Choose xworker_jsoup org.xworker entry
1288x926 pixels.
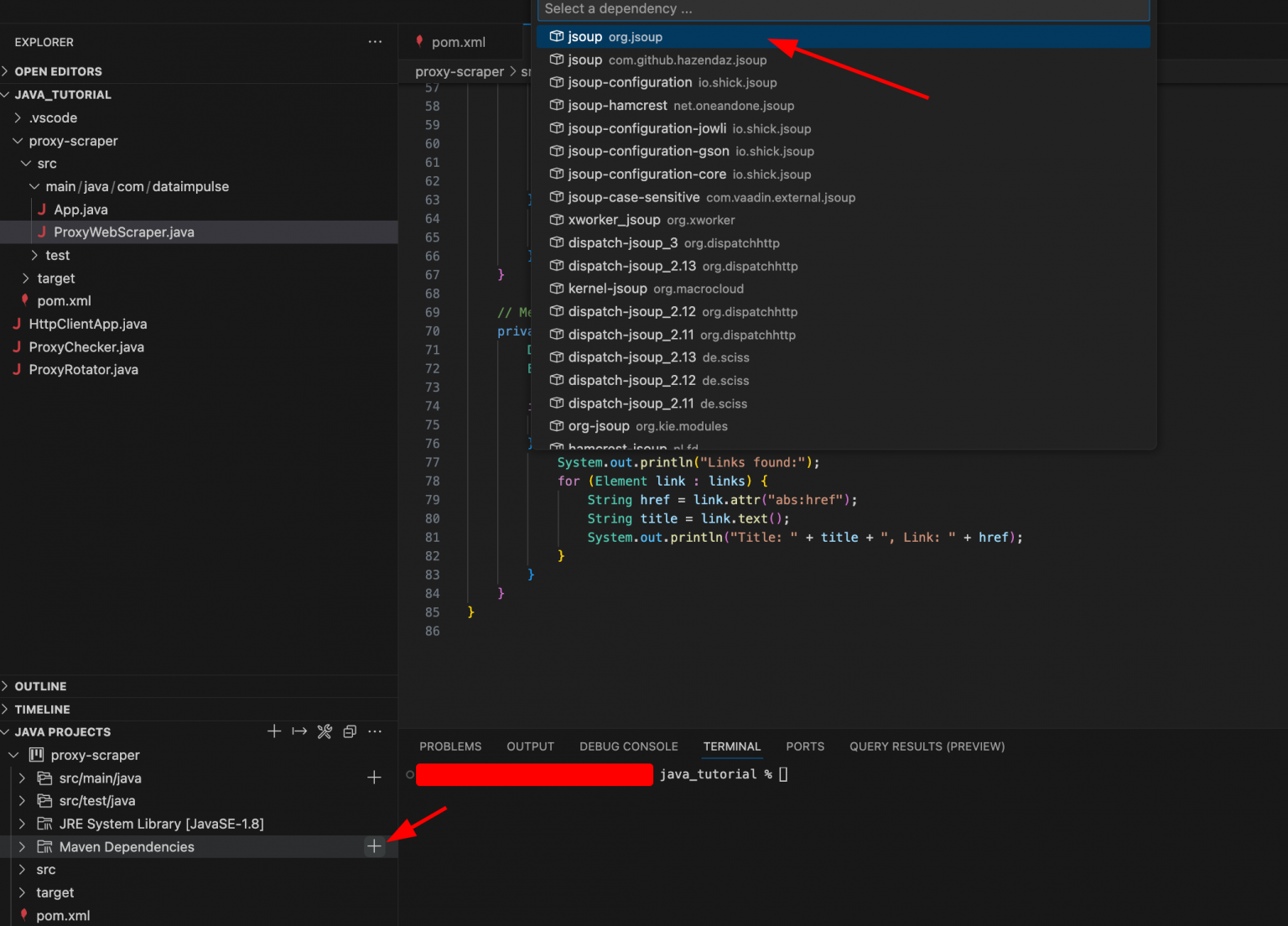tap(843, 220)
